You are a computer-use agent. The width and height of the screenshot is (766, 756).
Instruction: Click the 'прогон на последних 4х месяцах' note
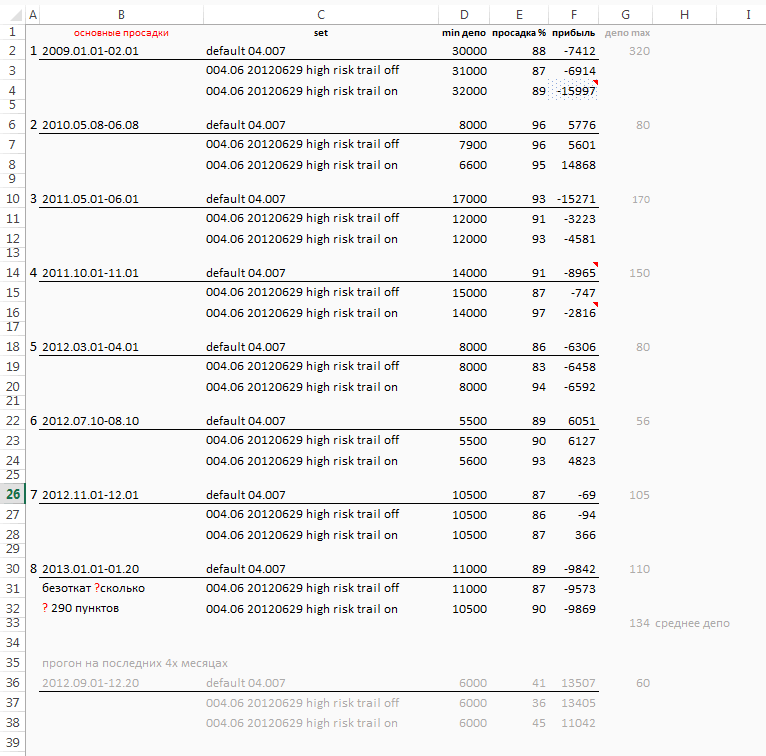pos(135,663)
